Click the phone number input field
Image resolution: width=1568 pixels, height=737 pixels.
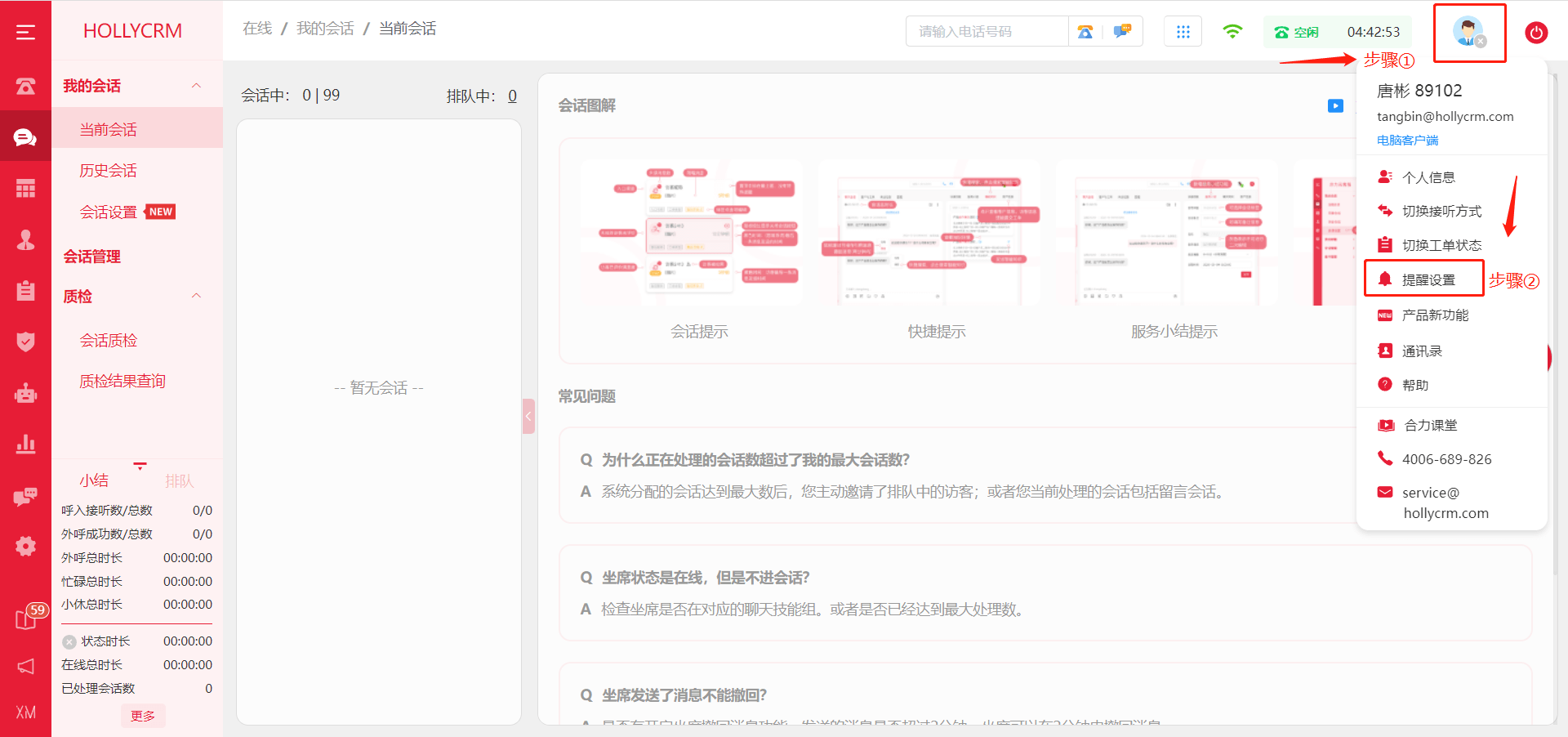[x=987, y=32]
